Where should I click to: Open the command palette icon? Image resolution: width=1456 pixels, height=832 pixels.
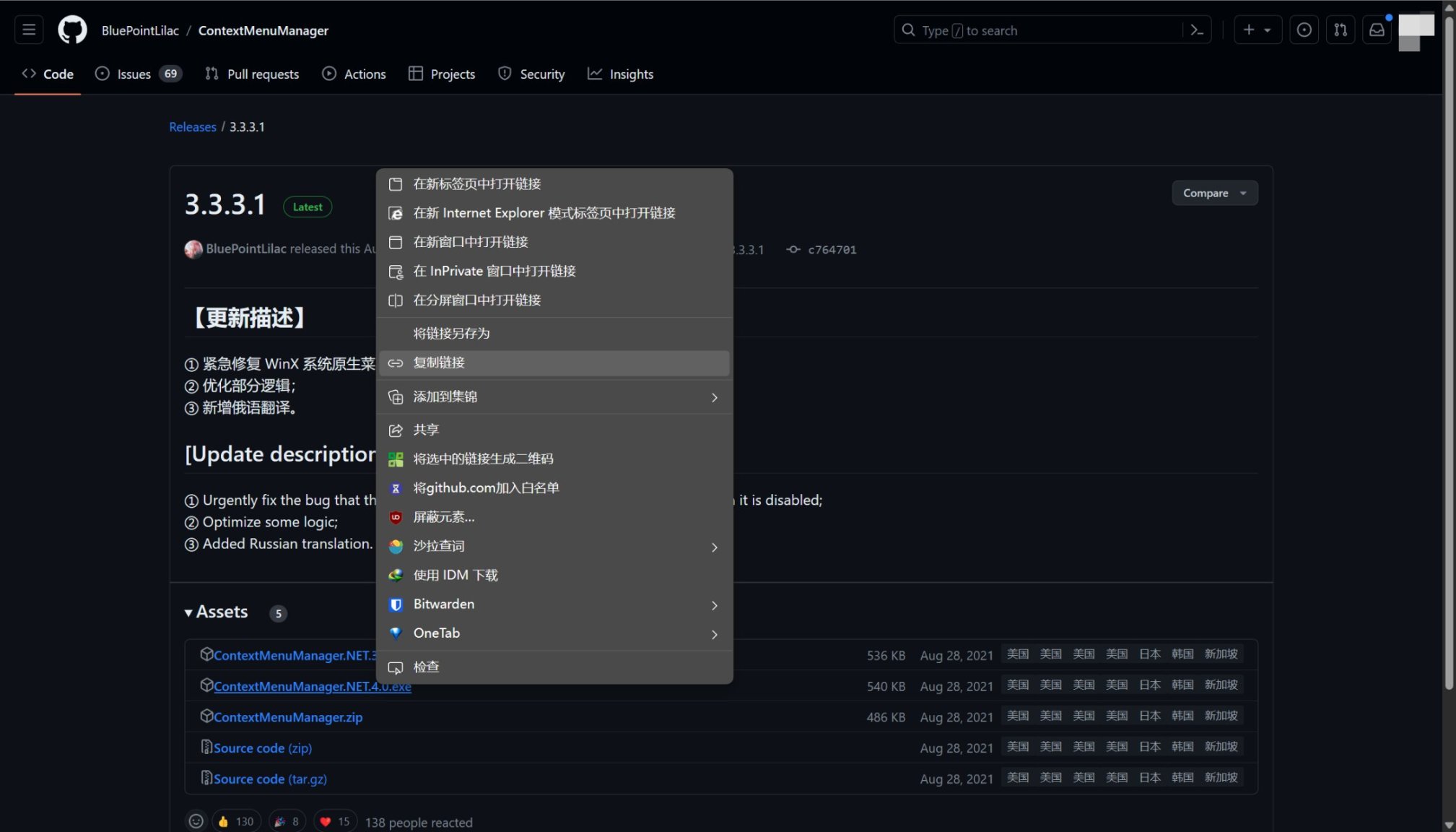pyautogui.click(x=1197, y=30)
